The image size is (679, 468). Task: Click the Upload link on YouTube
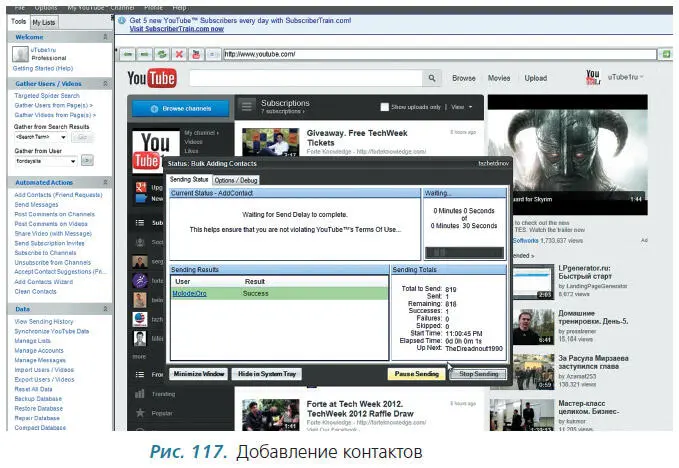click(x=536, y=78)
